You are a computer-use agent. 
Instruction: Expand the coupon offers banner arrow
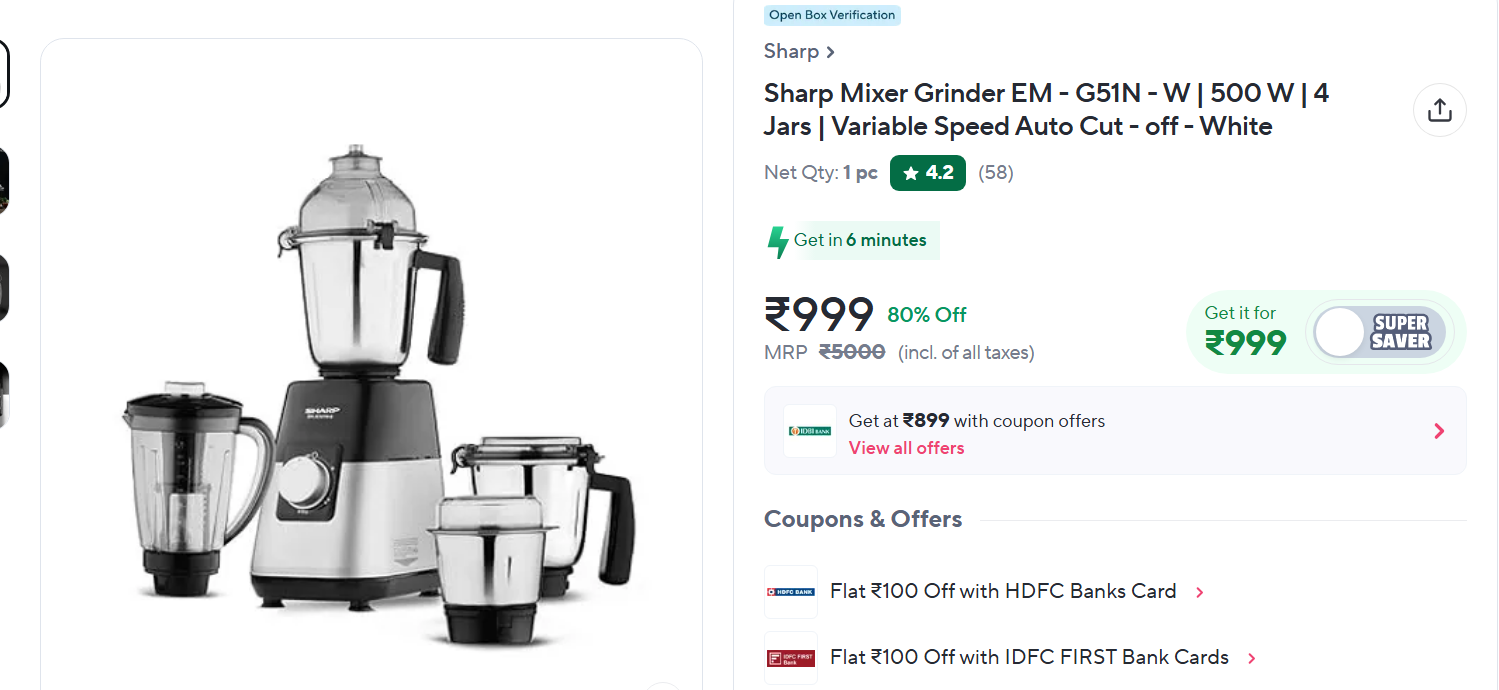click(1439, 431)
